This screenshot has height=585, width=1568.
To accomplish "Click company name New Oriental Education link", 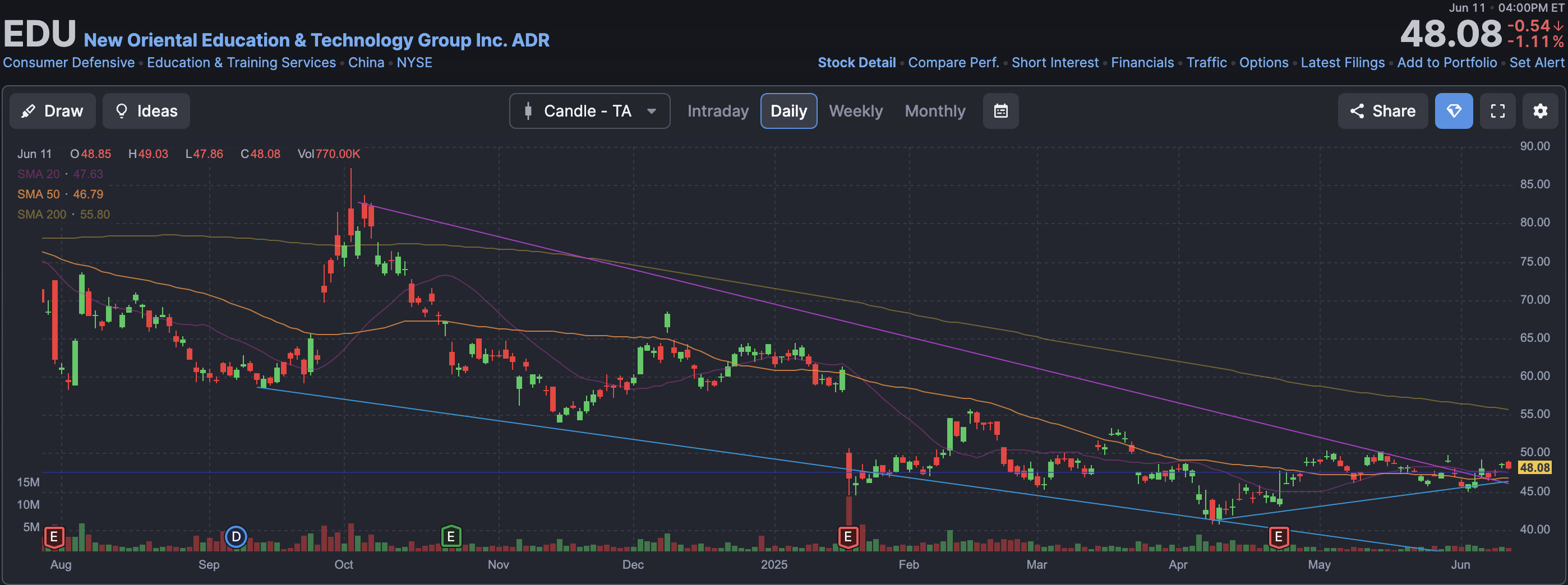I will click(x=316, y=40).
